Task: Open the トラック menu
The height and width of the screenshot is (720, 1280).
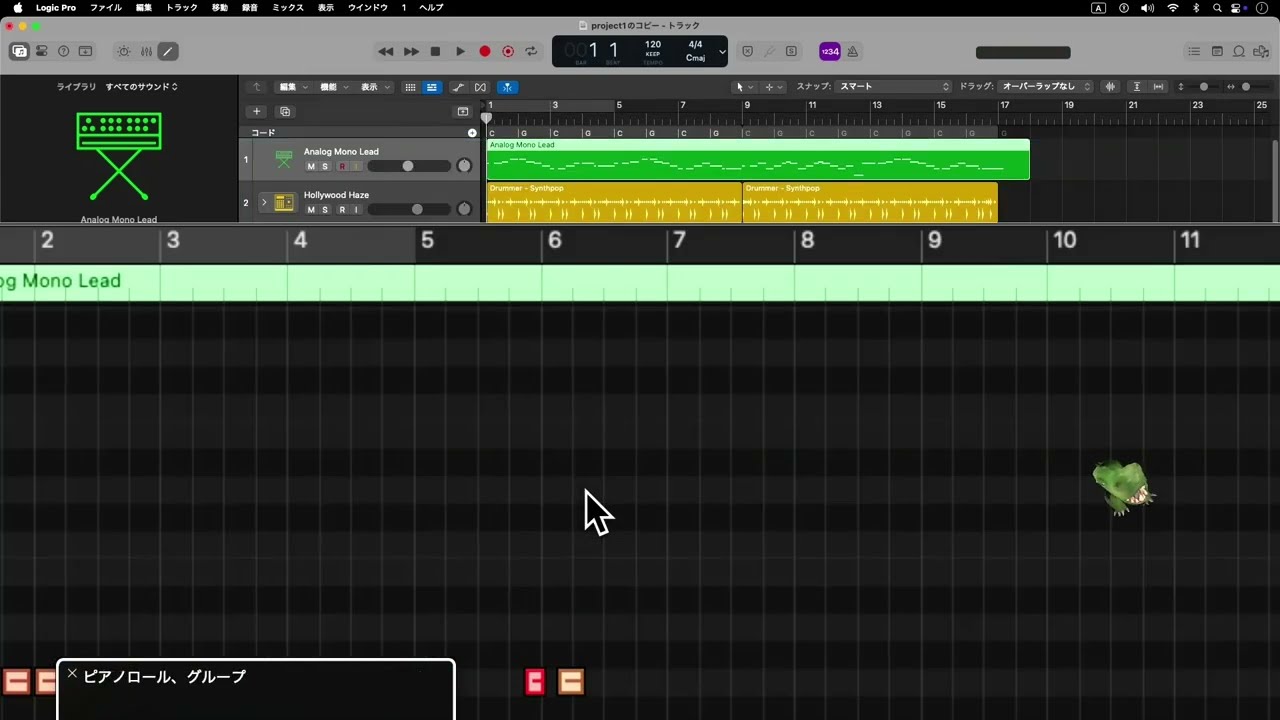Action: coord(182,7)
